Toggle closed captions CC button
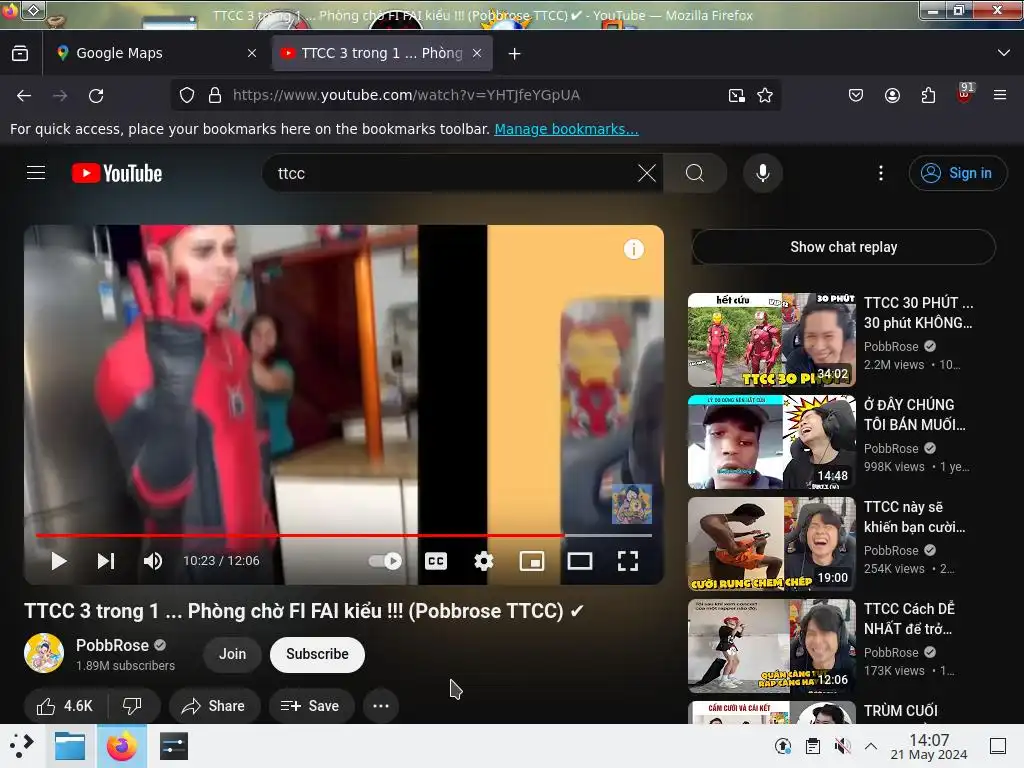The height and width of the screenshot is (768, 1024). click(436, 561)
